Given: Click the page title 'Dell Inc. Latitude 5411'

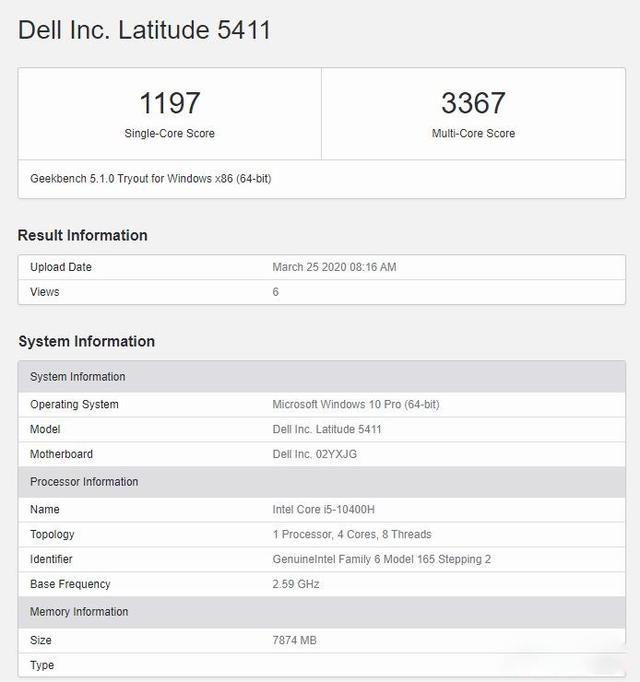Looking at the screenshot, I should (x=144, y=30).
